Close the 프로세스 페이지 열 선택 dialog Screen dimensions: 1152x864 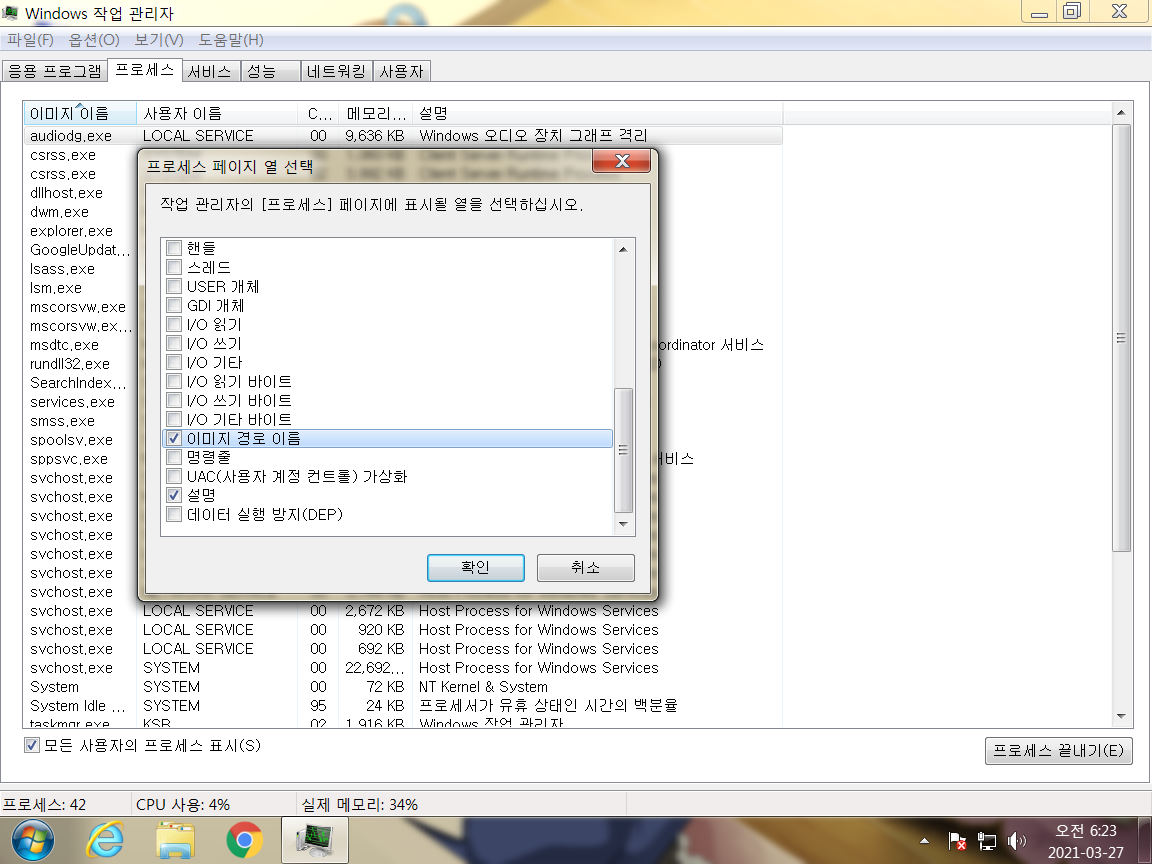coord(622,161)
